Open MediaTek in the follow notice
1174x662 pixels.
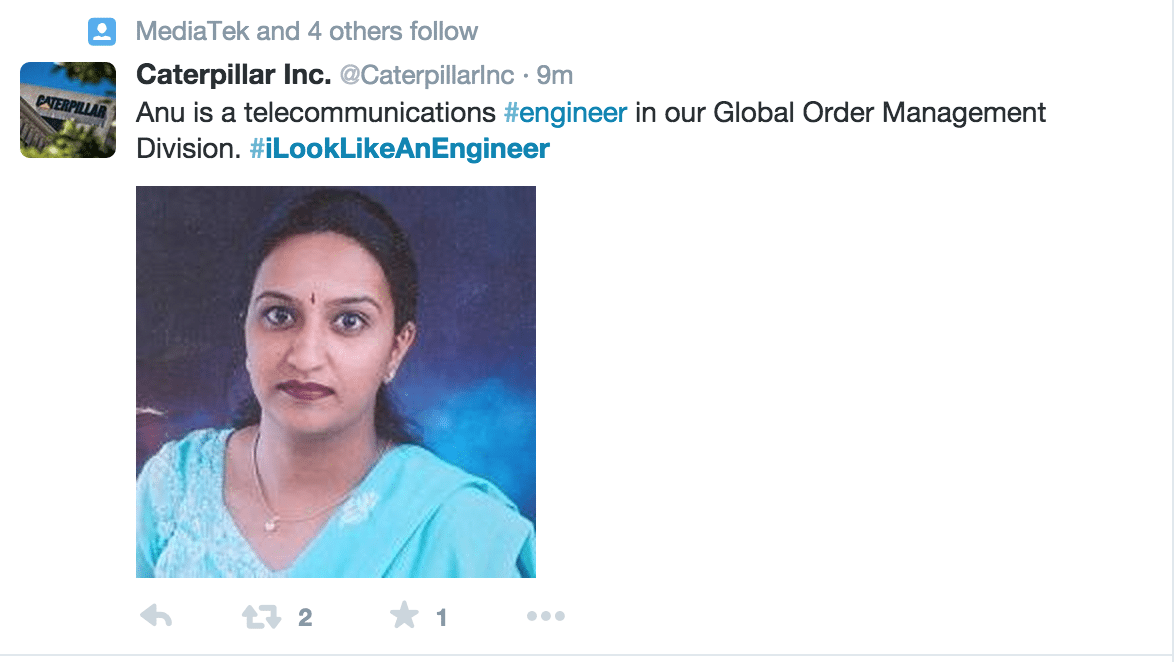pos(192,32)
